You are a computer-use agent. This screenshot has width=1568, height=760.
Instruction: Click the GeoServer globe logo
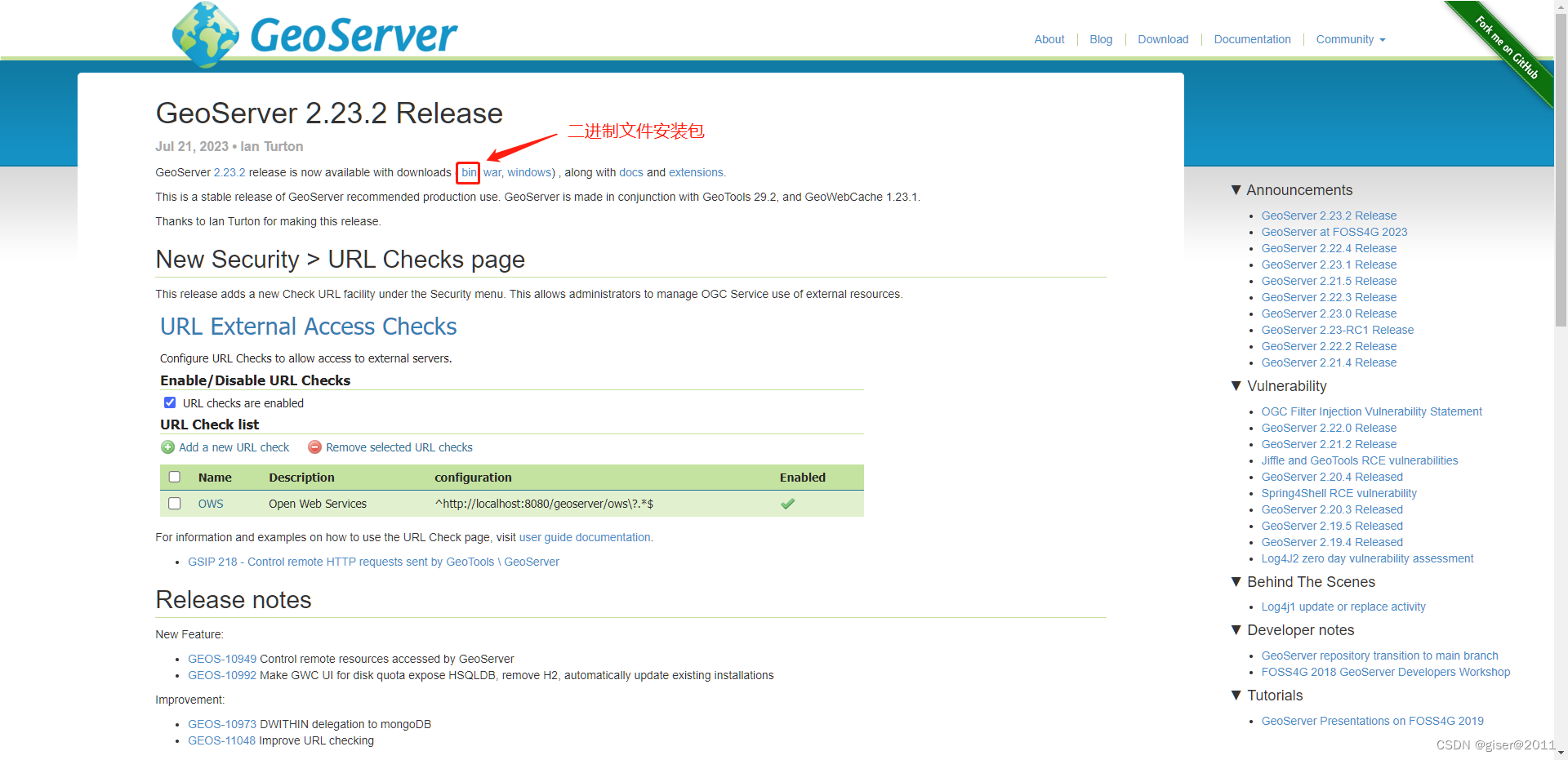[x=206, y=35]
